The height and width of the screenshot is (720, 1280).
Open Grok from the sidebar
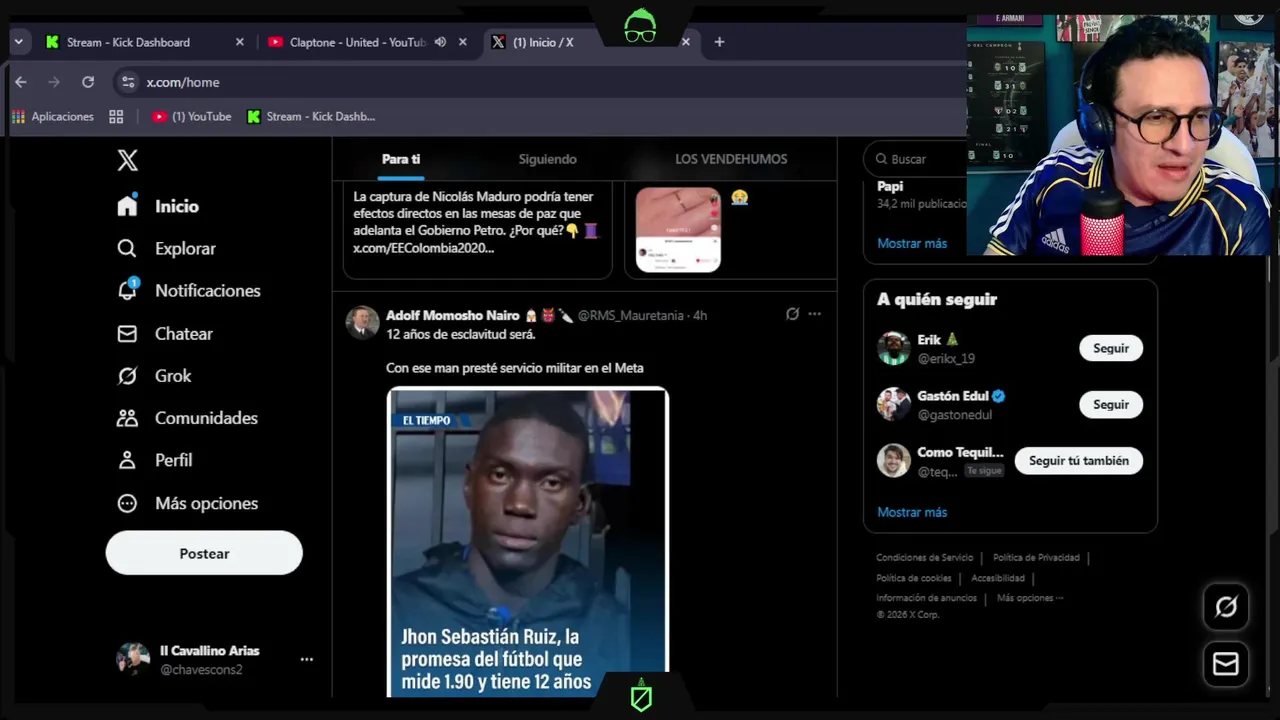(154, 376)
